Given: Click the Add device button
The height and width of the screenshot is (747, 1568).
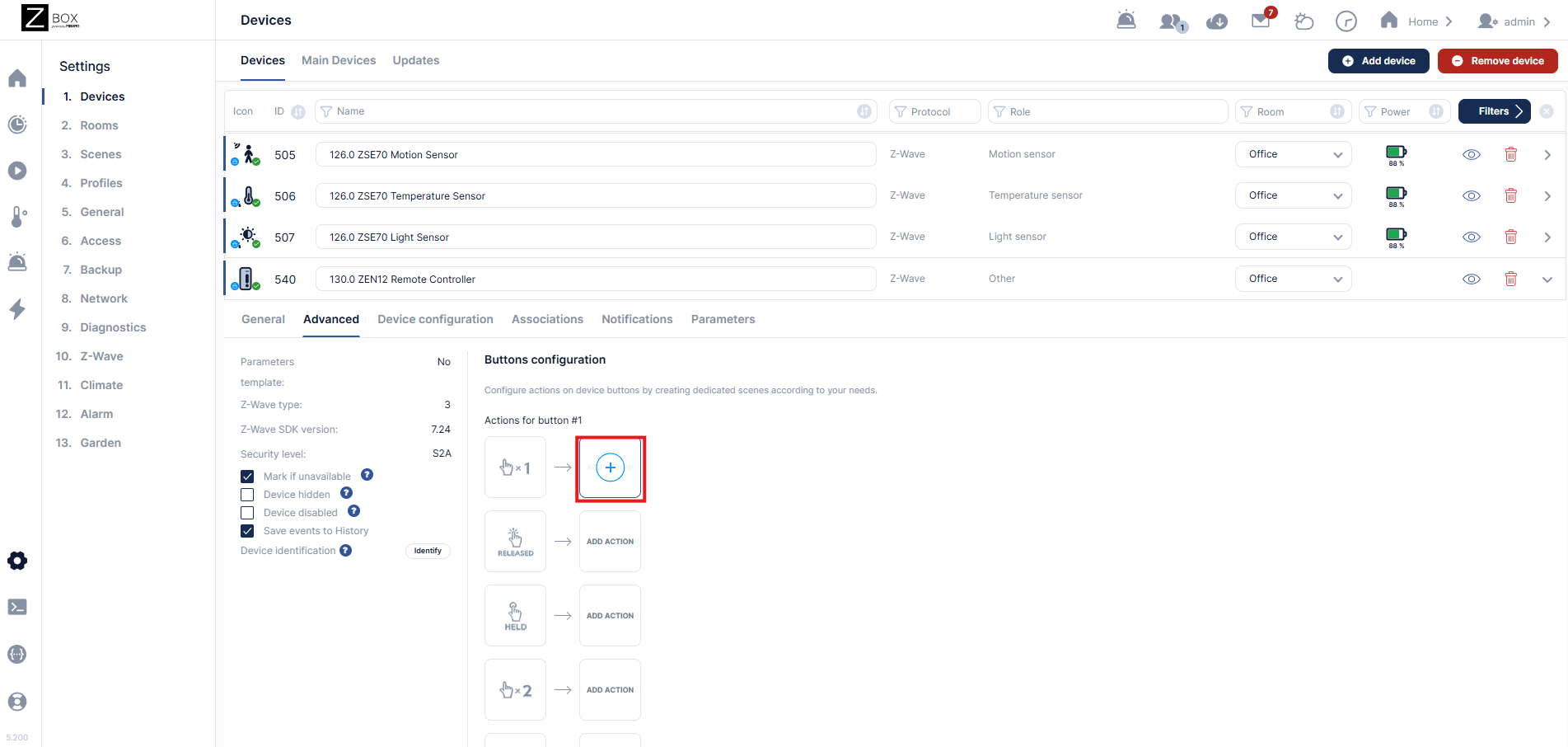Looking at the screenshot, I should pyautogui.click(x=1378, y=61).
